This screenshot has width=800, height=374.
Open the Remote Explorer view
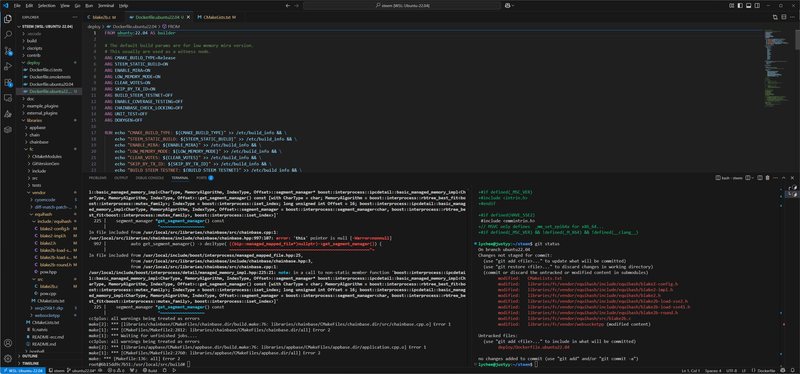point(8,98)
